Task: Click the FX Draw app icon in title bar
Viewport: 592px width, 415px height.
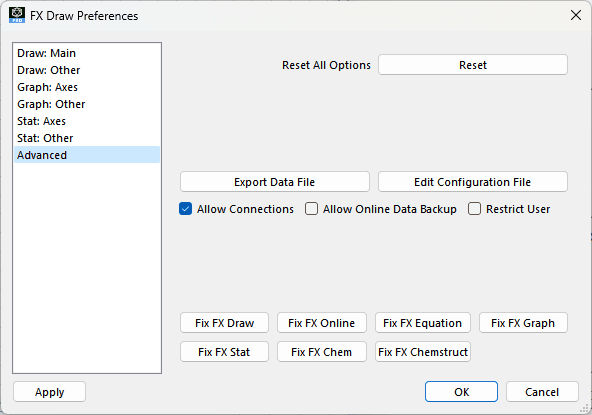Action: point(17,15)
